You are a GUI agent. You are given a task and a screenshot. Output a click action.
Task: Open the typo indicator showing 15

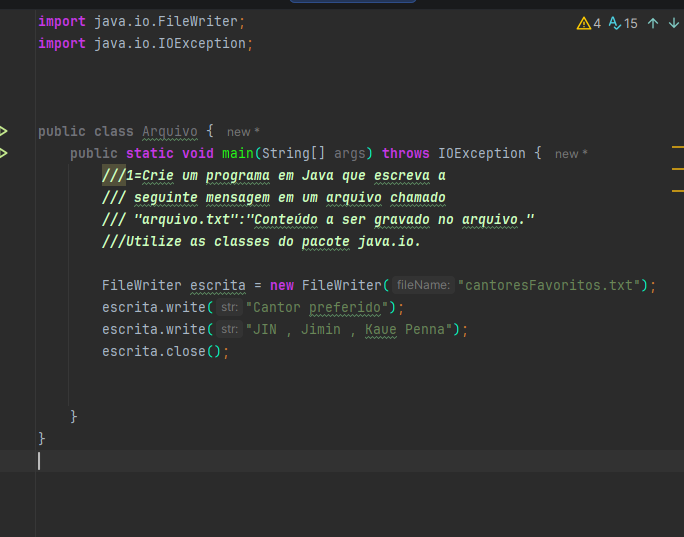623,23
